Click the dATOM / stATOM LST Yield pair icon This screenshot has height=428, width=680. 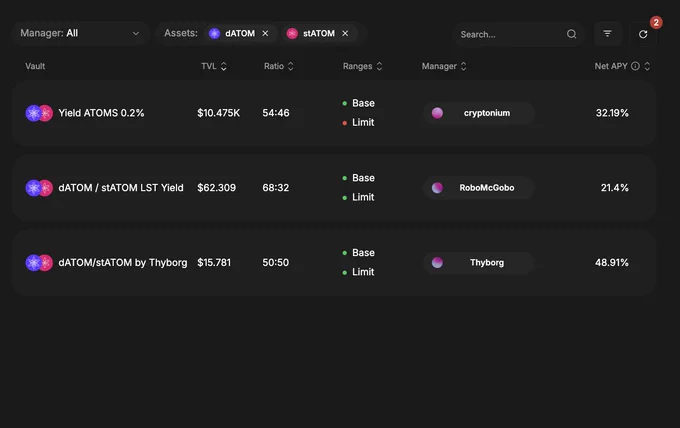pyautogui.click(x=39, y=188)
